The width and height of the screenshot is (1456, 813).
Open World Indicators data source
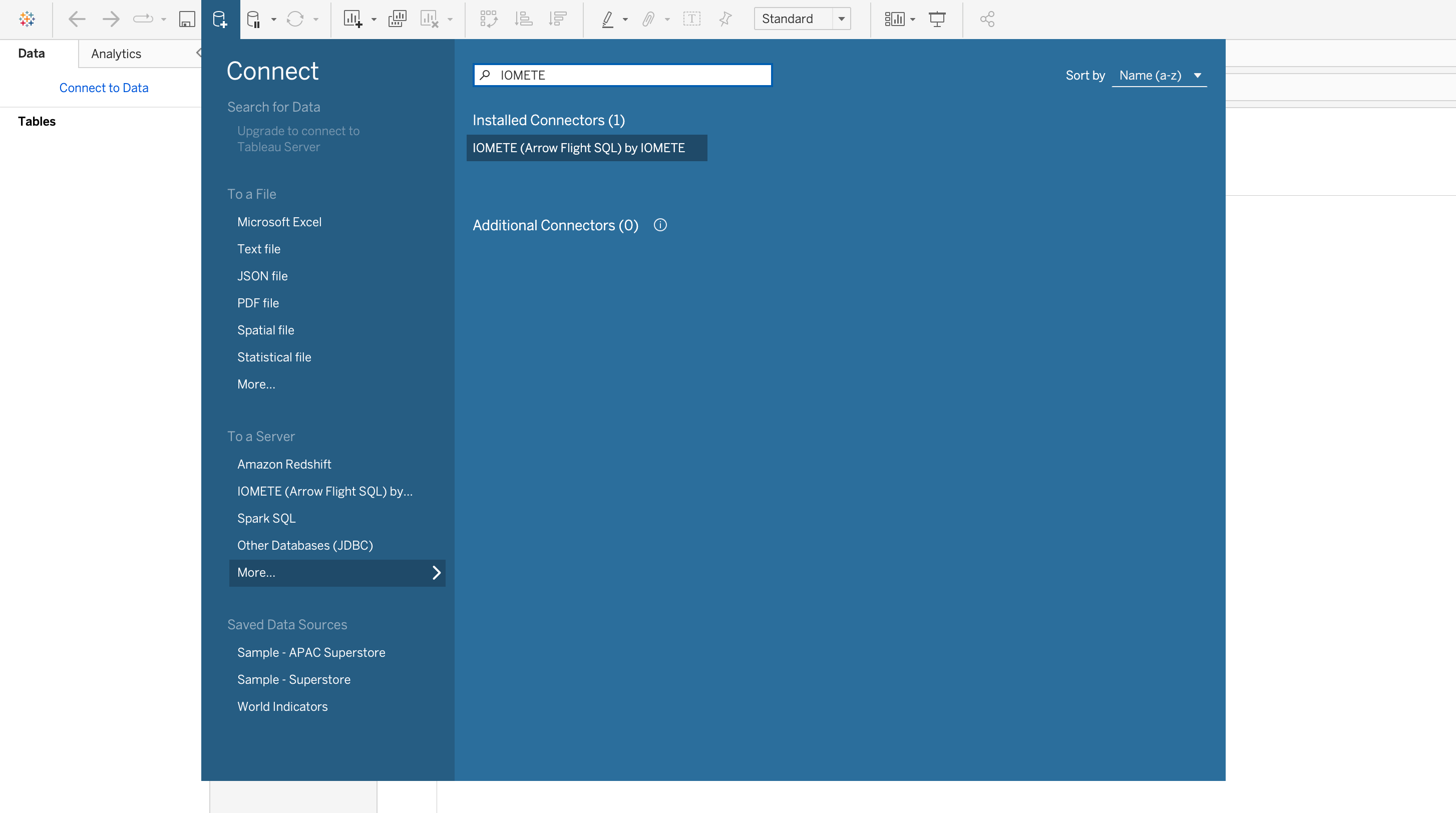click(282, 707)
